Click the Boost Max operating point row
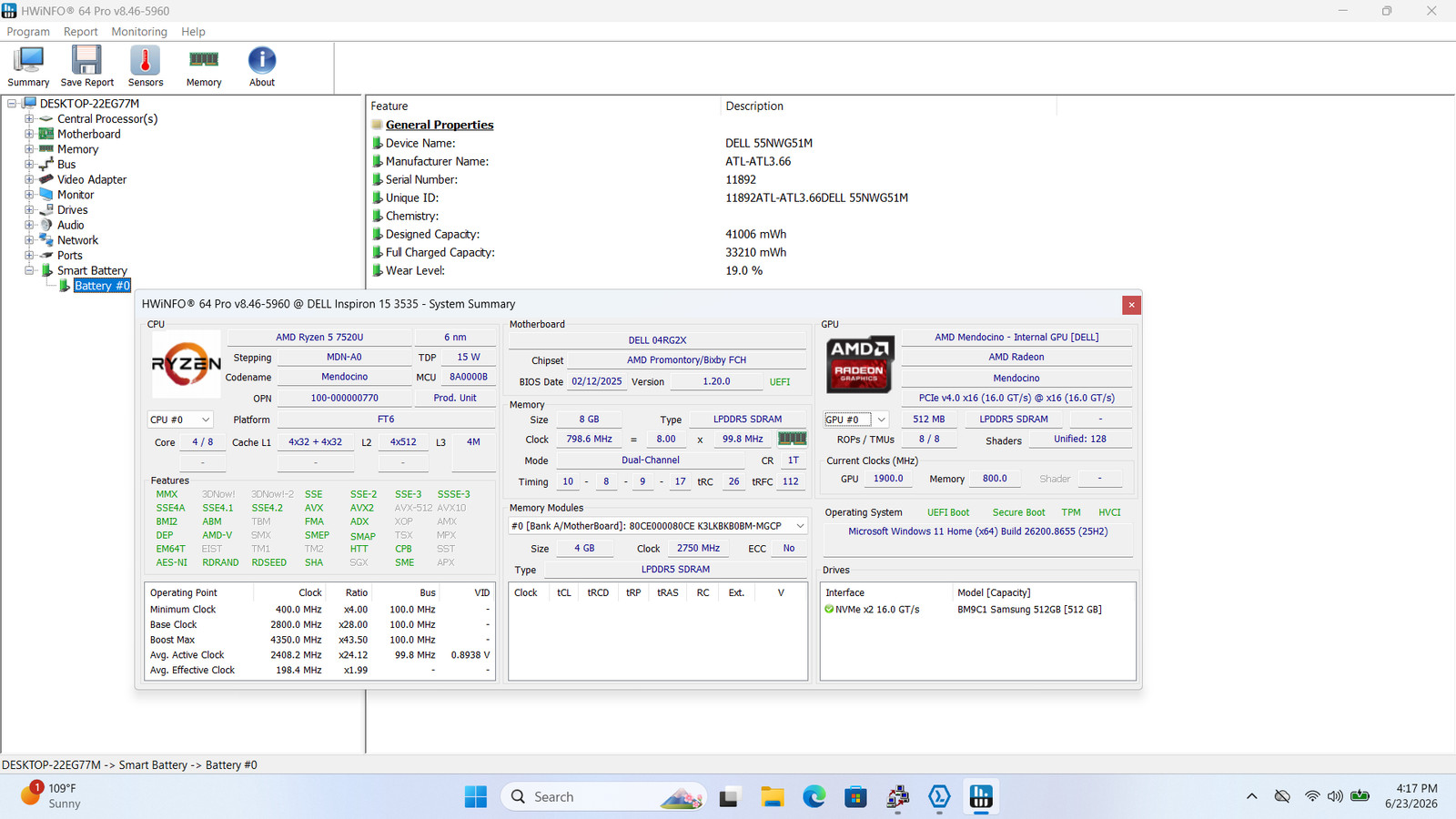This screenshot has height=819, width=1456. (x=319, y=640)
